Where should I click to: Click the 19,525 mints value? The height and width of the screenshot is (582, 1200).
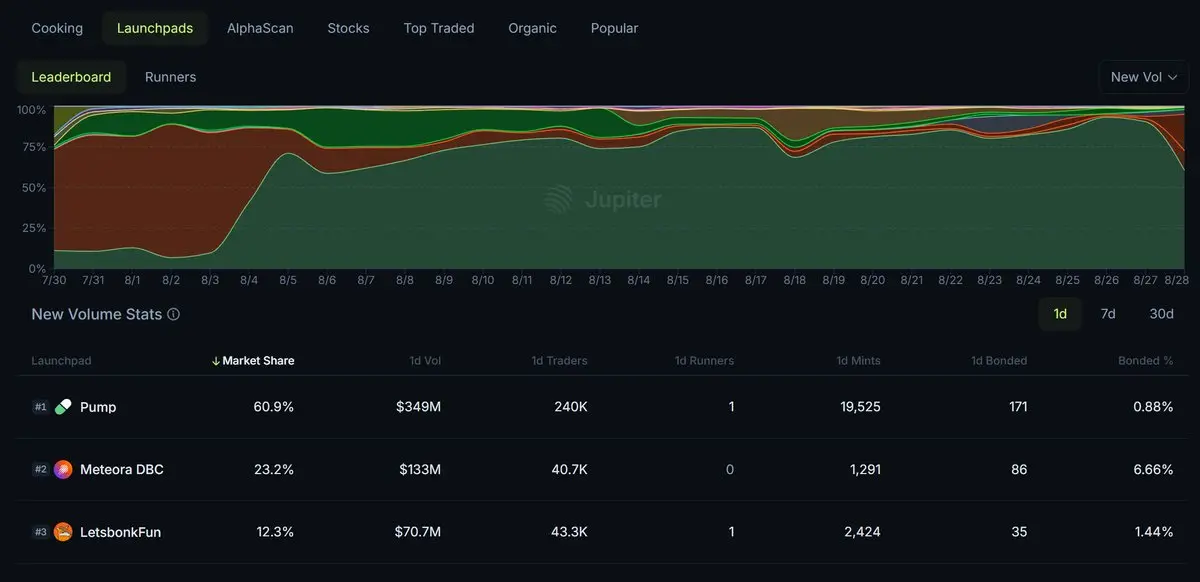point(859,407)
